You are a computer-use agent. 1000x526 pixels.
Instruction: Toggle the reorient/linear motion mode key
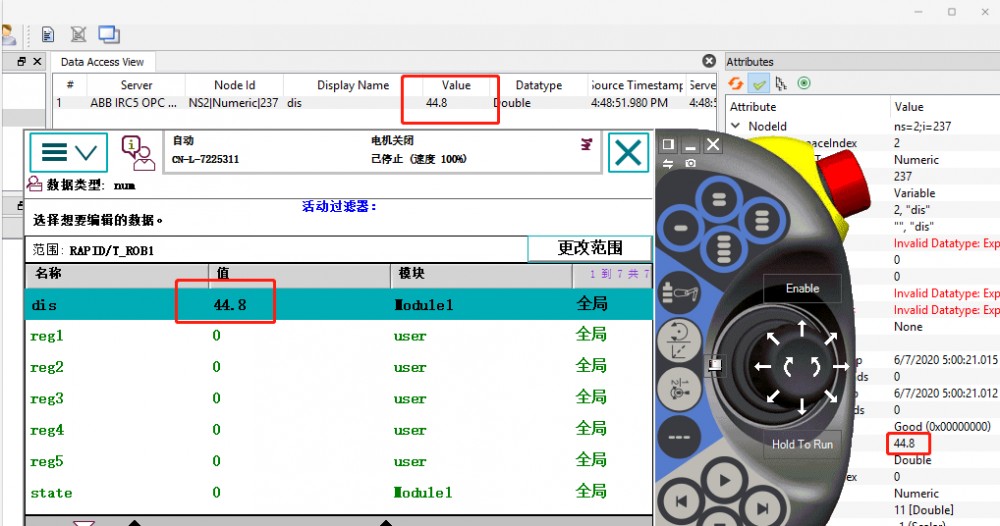[x=679, y=340]
